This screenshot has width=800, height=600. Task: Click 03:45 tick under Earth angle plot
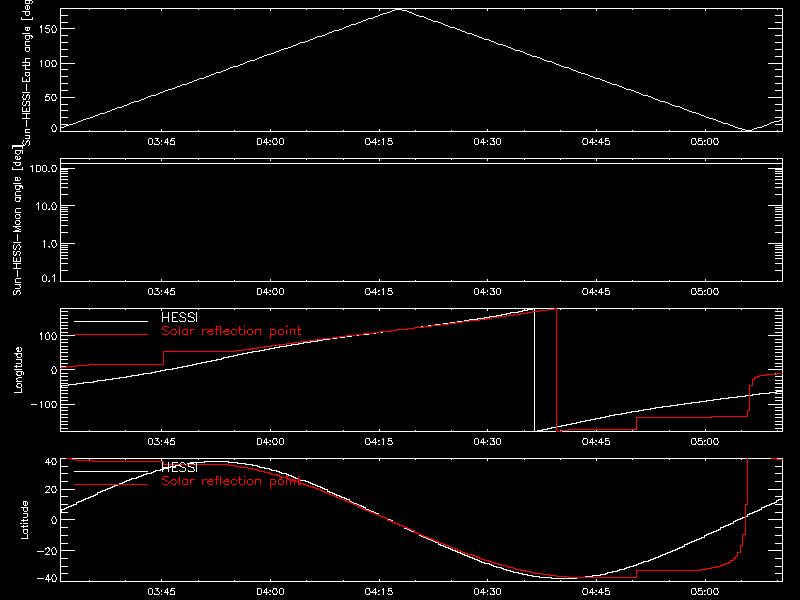click(161, 142)
